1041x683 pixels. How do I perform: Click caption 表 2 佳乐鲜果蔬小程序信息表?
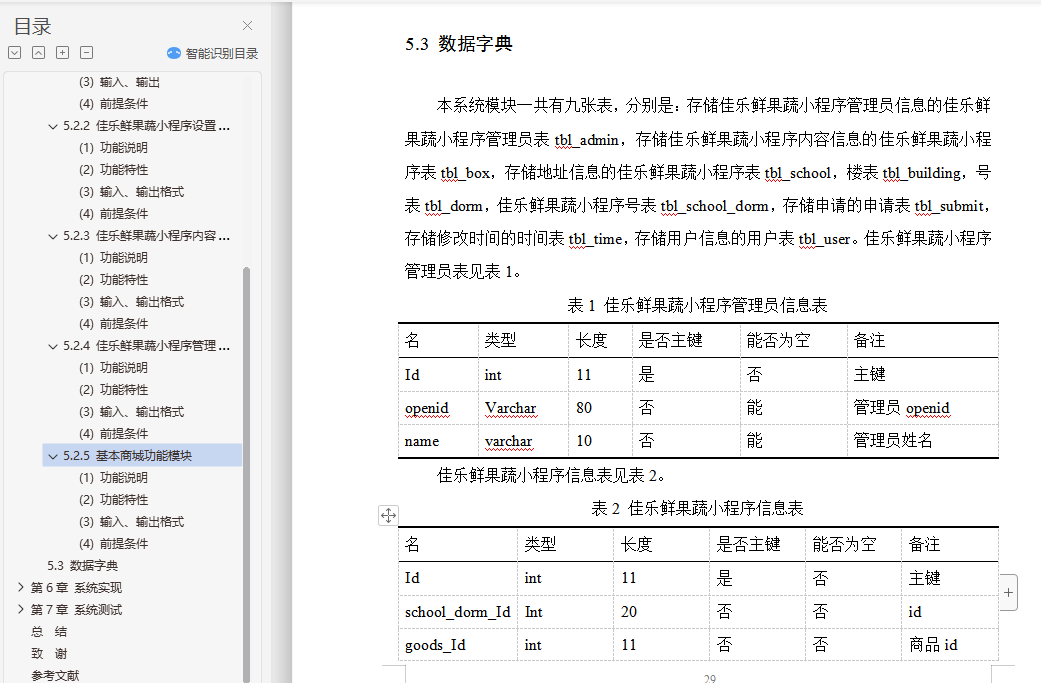[x=697, y=508]
